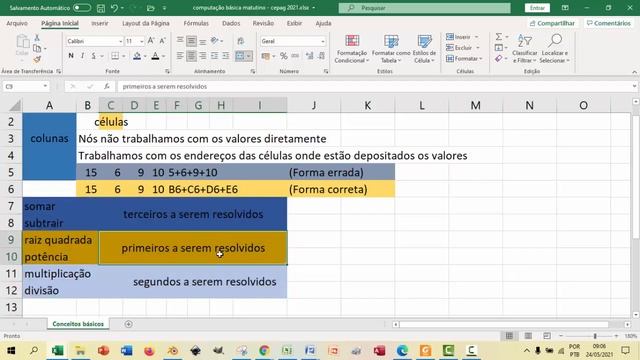Open the Layout da Página tab
The height and width of the screenshot is (360, 640).
146,23
